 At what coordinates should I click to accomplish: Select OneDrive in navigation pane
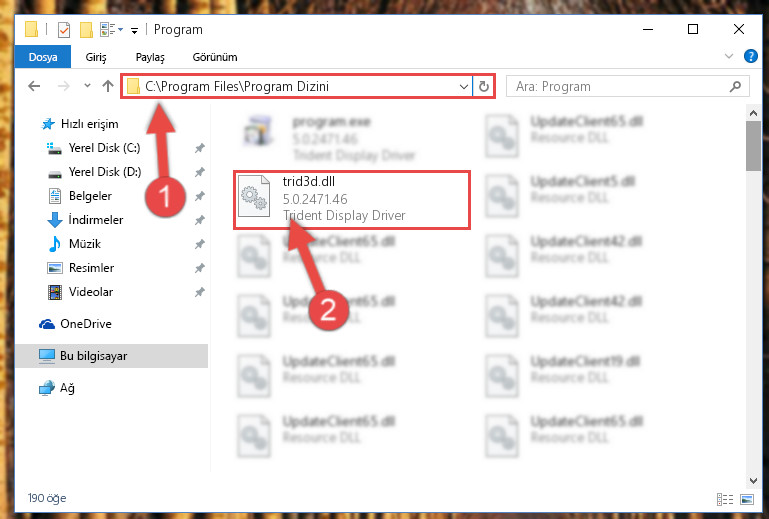86,324
